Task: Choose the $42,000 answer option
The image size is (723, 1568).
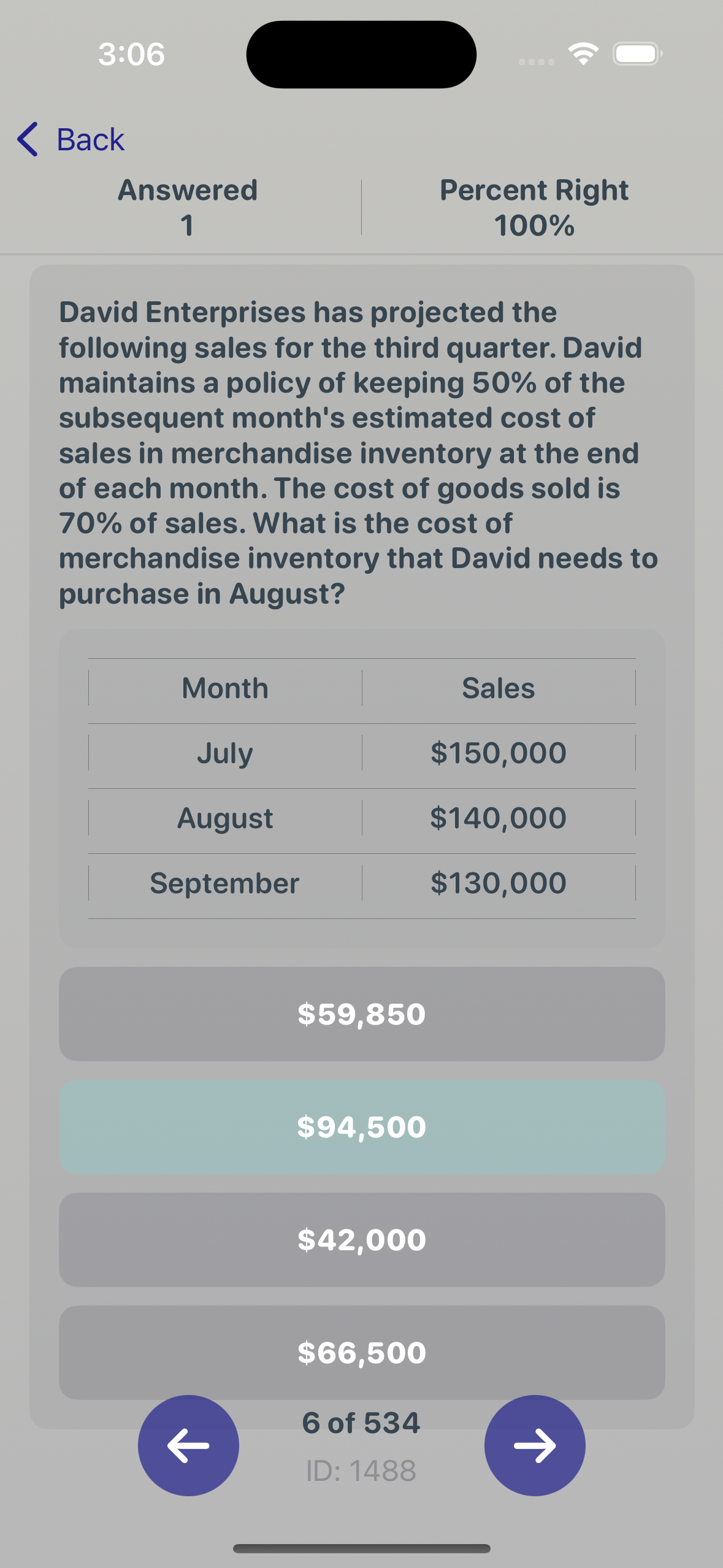Action: (x=362, y=1240)
